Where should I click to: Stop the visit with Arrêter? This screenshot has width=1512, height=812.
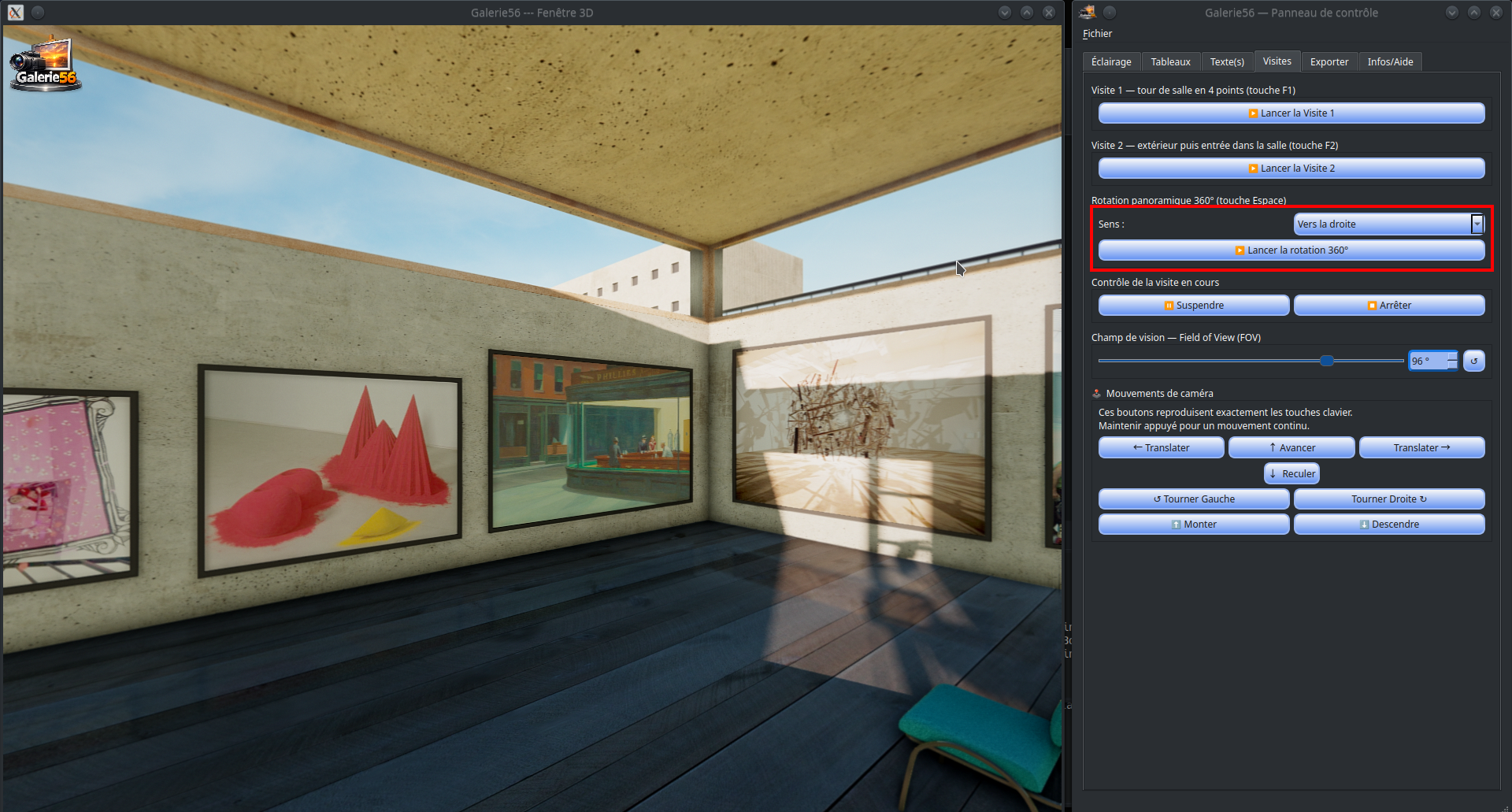[x=1389, y=306]
